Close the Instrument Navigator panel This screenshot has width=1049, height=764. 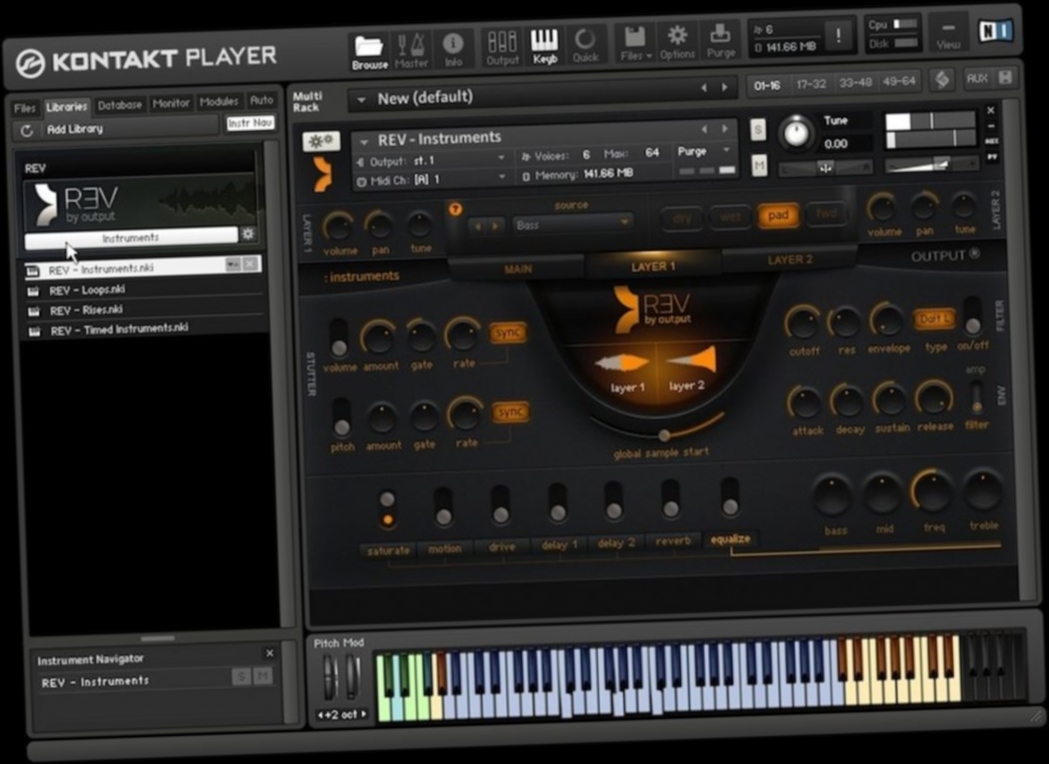pos(270,653)
